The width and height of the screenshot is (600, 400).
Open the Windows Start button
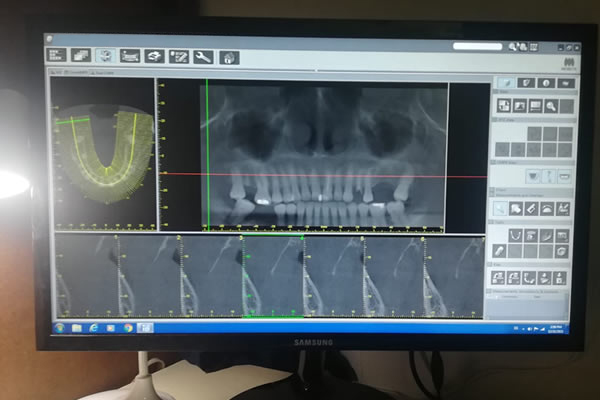pos(60,328)
